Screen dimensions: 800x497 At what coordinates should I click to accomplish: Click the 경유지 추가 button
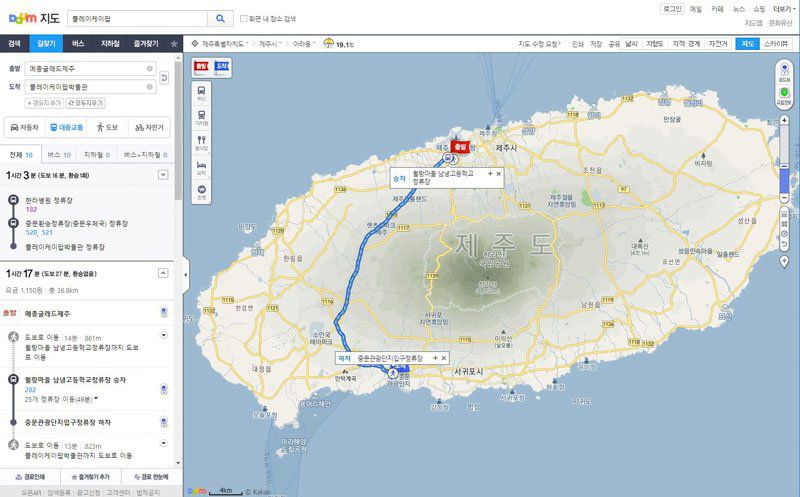(x=44, y=103)
